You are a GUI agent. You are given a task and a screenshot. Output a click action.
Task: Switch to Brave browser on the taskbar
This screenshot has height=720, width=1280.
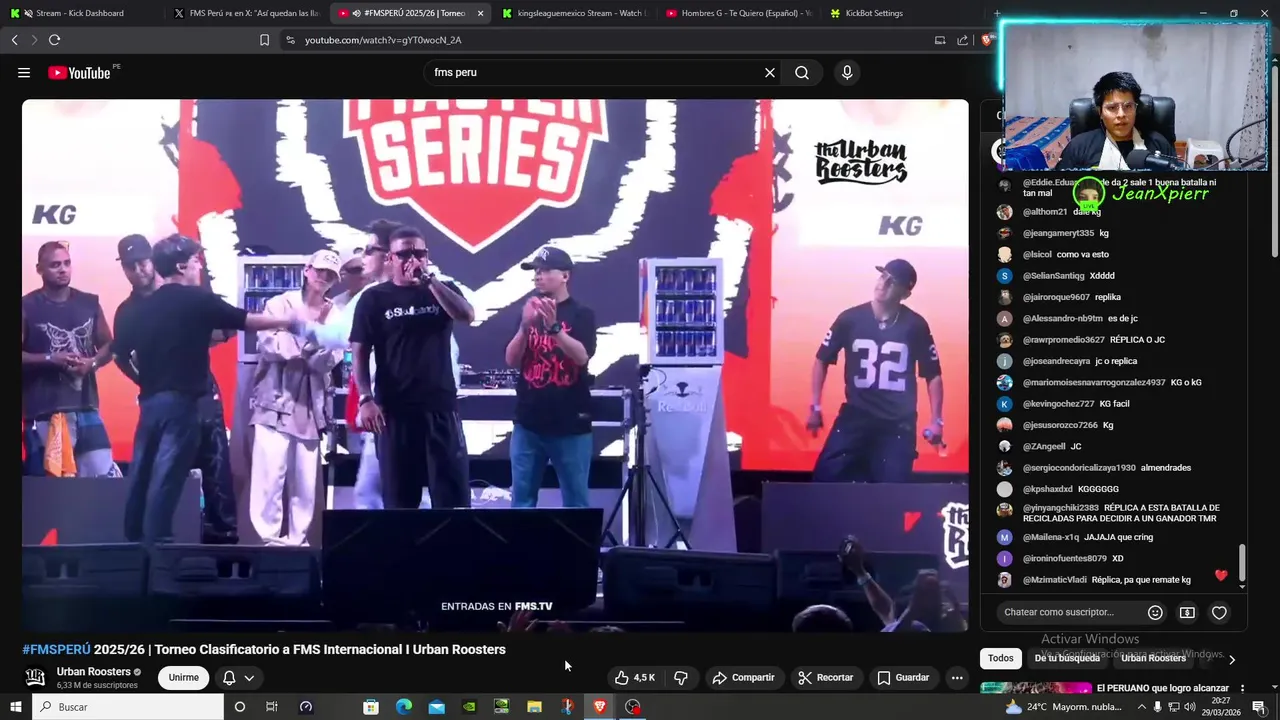click(x=600, y=707)
